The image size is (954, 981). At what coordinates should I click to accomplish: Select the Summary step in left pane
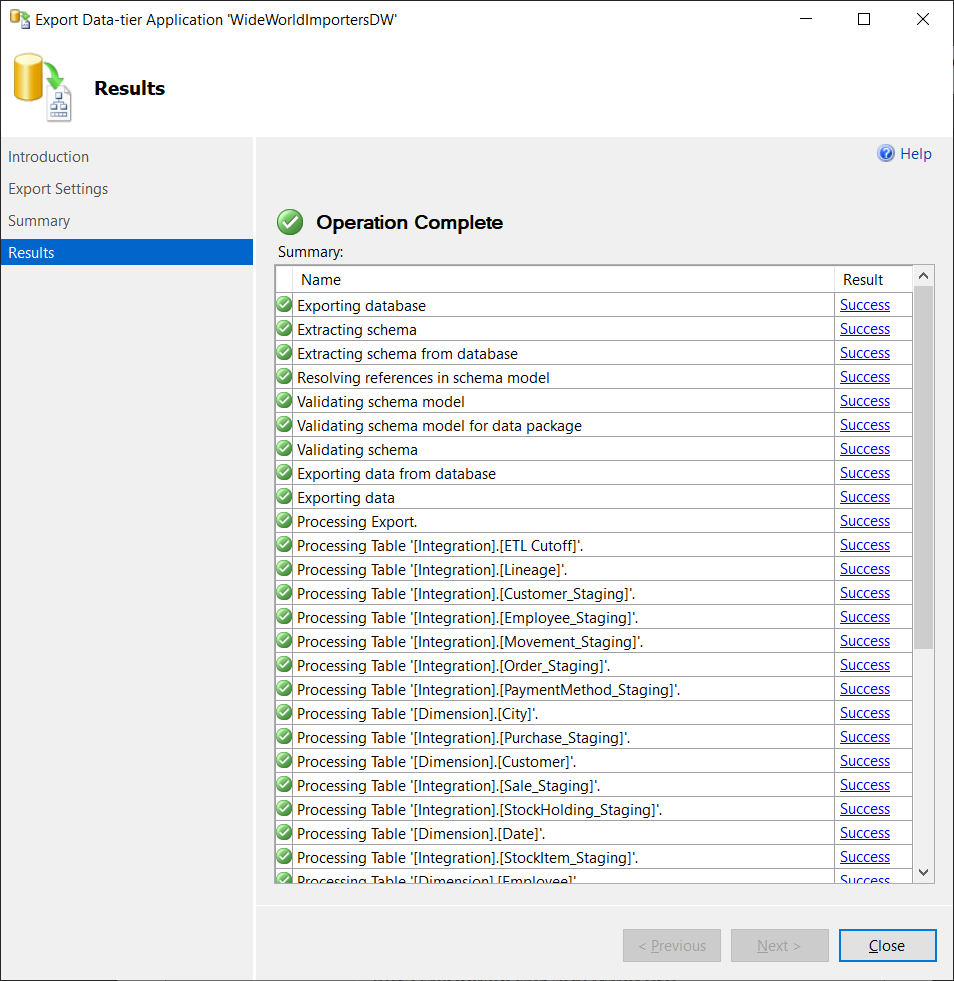[39, 221]
